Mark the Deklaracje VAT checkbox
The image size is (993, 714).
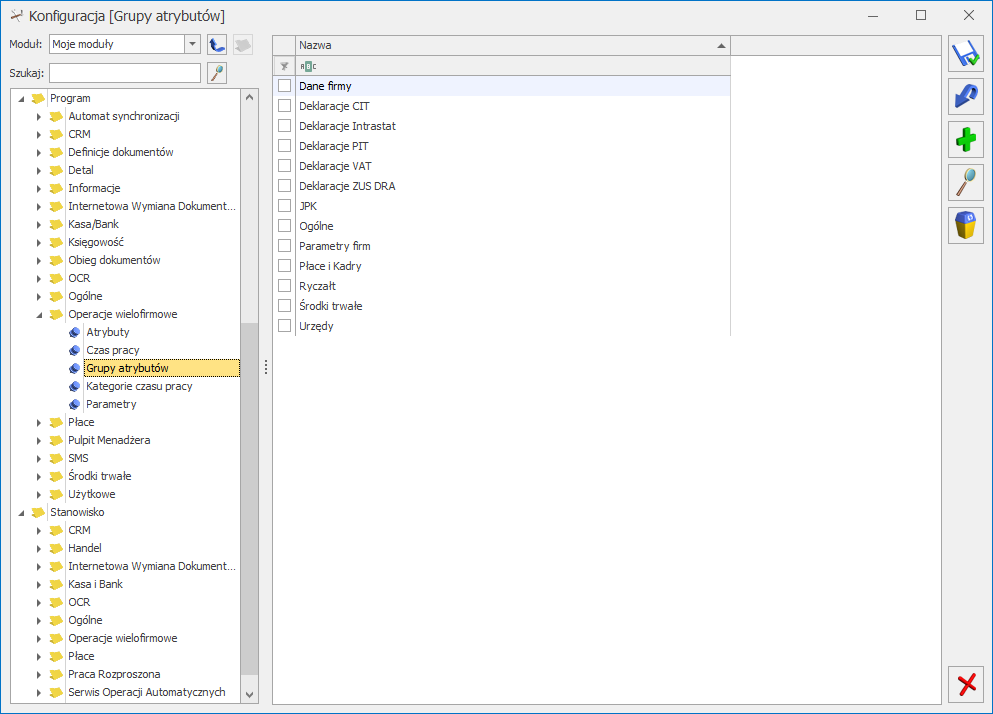pyautogui.click(x=284, y=165)
